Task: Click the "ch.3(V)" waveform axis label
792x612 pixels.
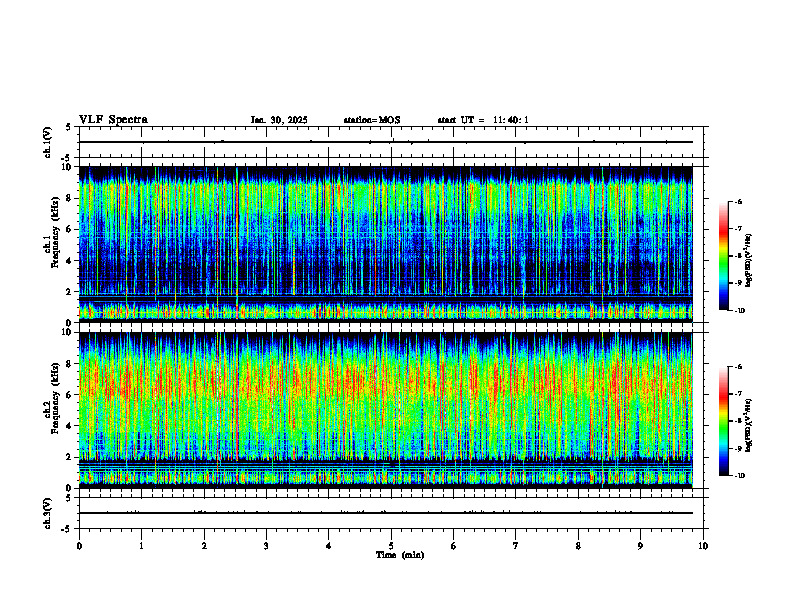Action: [47, 513]
